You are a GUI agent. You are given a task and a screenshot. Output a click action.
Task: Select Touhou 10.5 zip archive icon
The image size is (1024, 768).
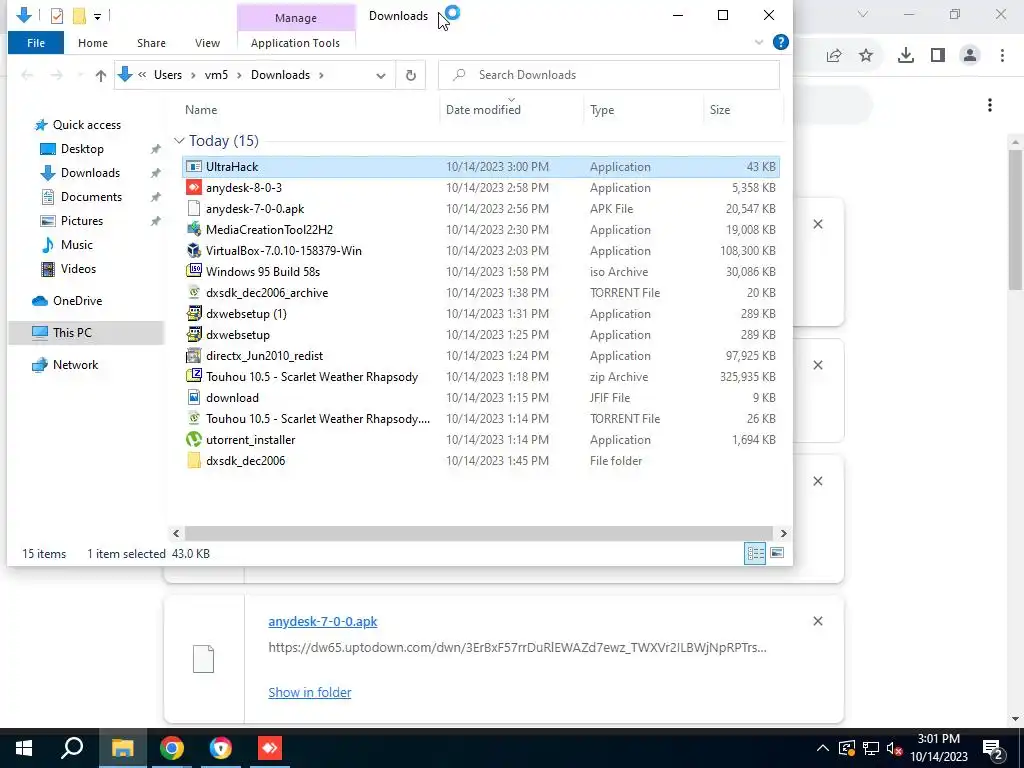point(193,377)
